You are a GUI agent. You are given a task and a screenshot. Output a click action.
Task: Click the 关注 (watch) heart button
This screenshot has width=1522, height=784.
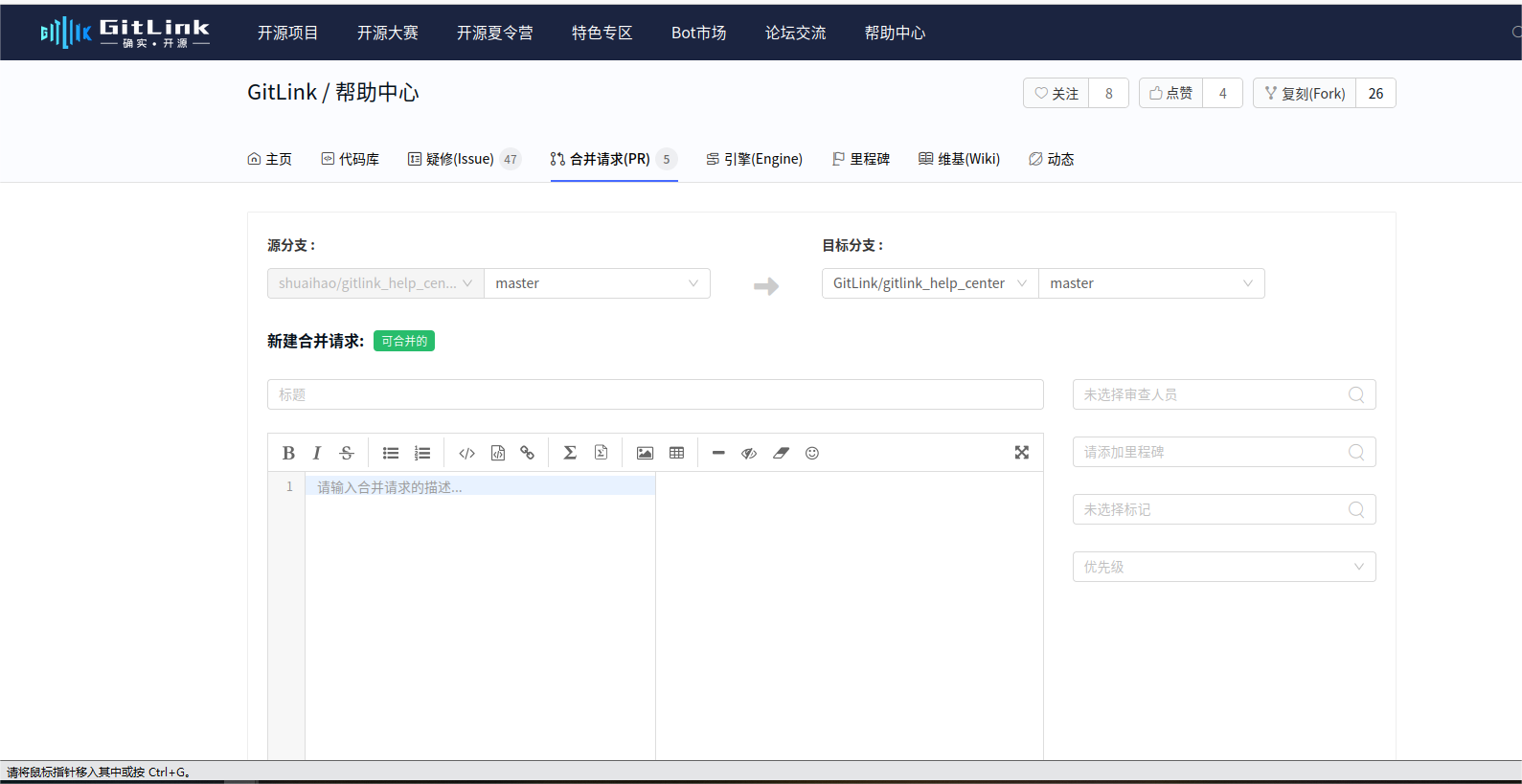click(x=1056, y=93)
